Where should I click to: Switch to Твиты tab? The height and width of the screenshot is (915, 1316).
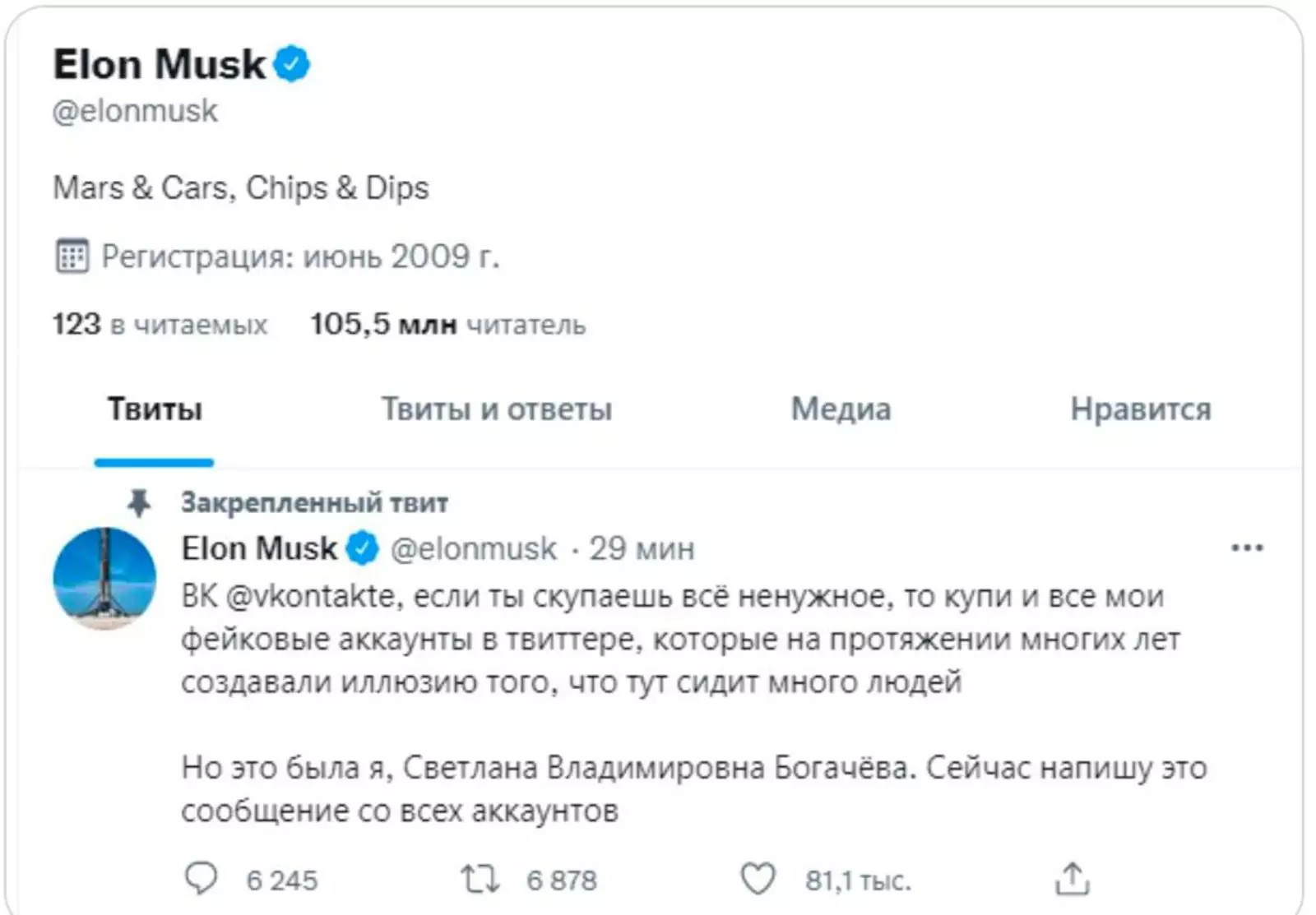(155, 409)
